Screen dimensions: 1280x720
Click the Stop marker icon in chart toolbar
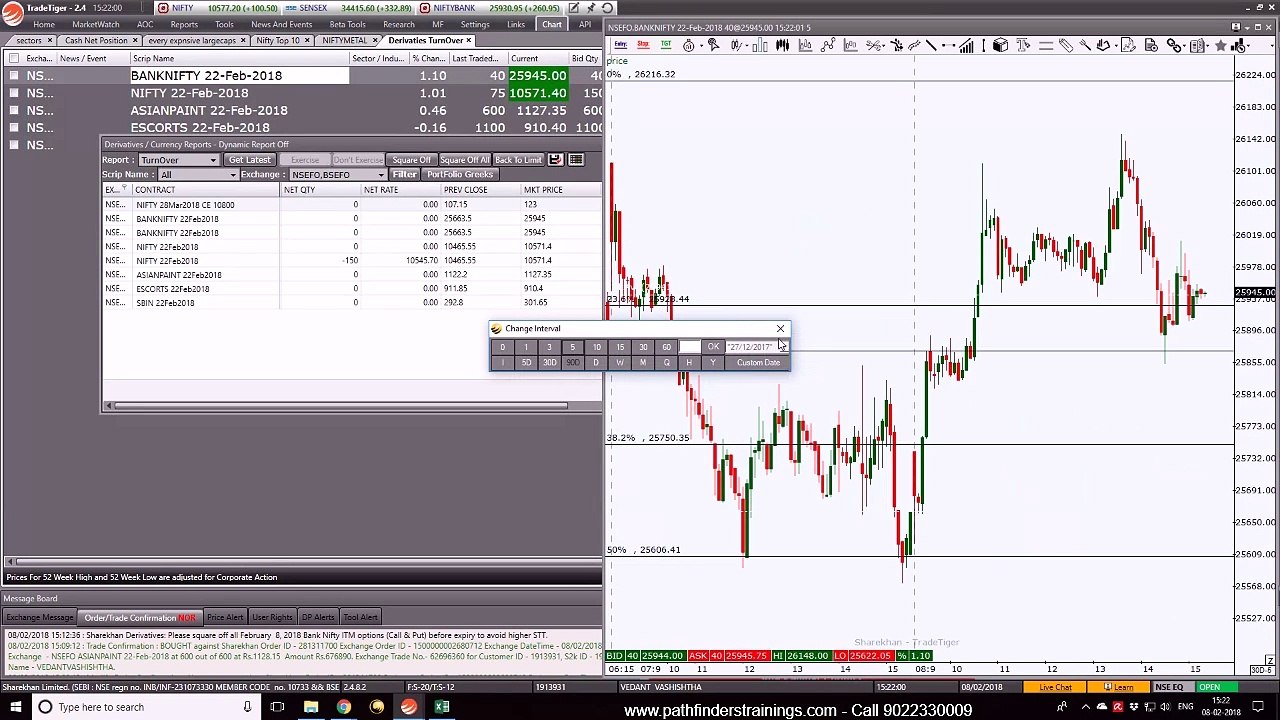pyautogui.click(x=643, y=45)
